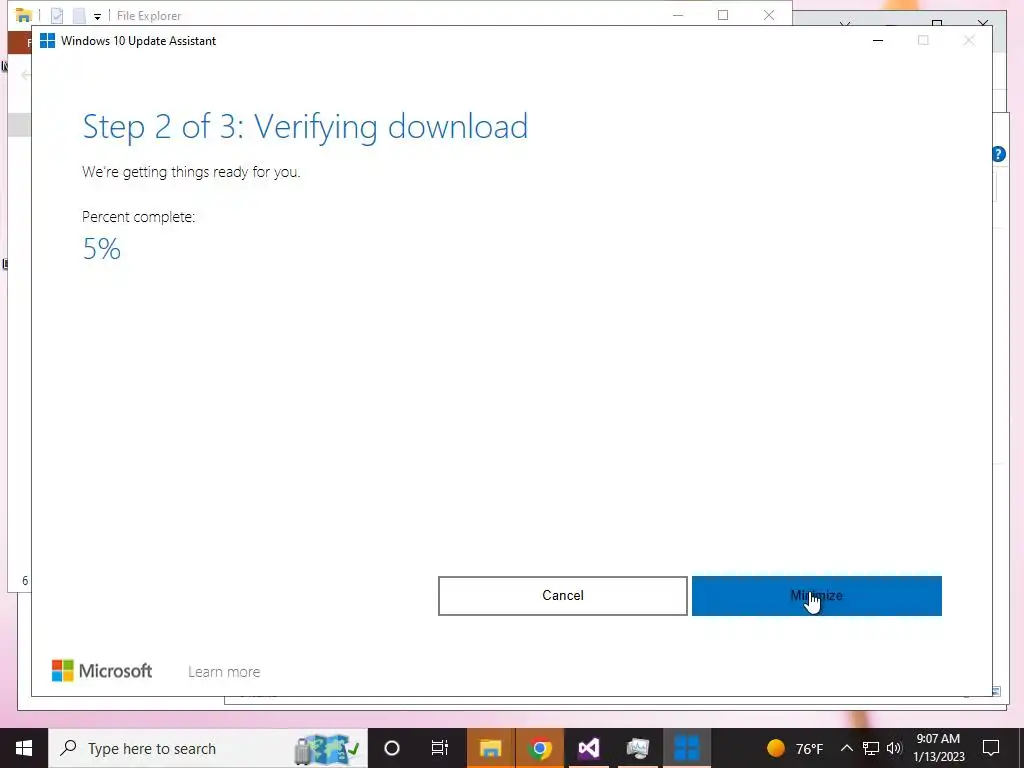Image resolution: width=1024 pixels, height=768 pixels.
Task: Switch to Visual Studio in the taskbar
Action: tap(588, 748)
